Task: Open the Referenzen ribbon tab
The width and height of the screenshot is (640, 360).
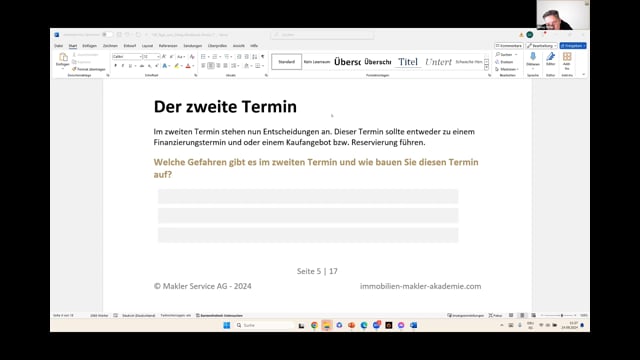Action: (168, 46)
